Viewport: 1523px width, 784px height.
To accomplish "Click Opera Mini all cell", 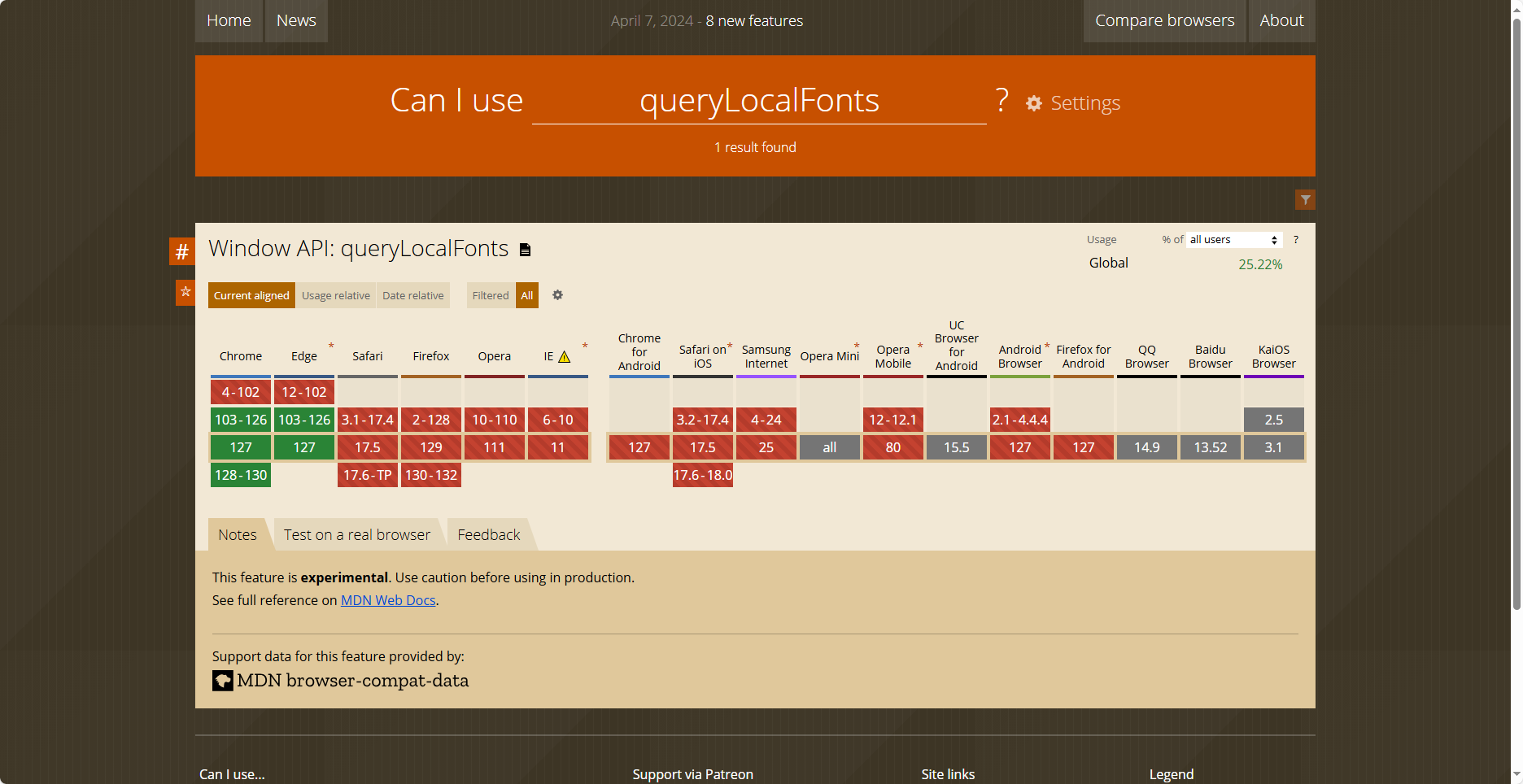I will [830, 447].
